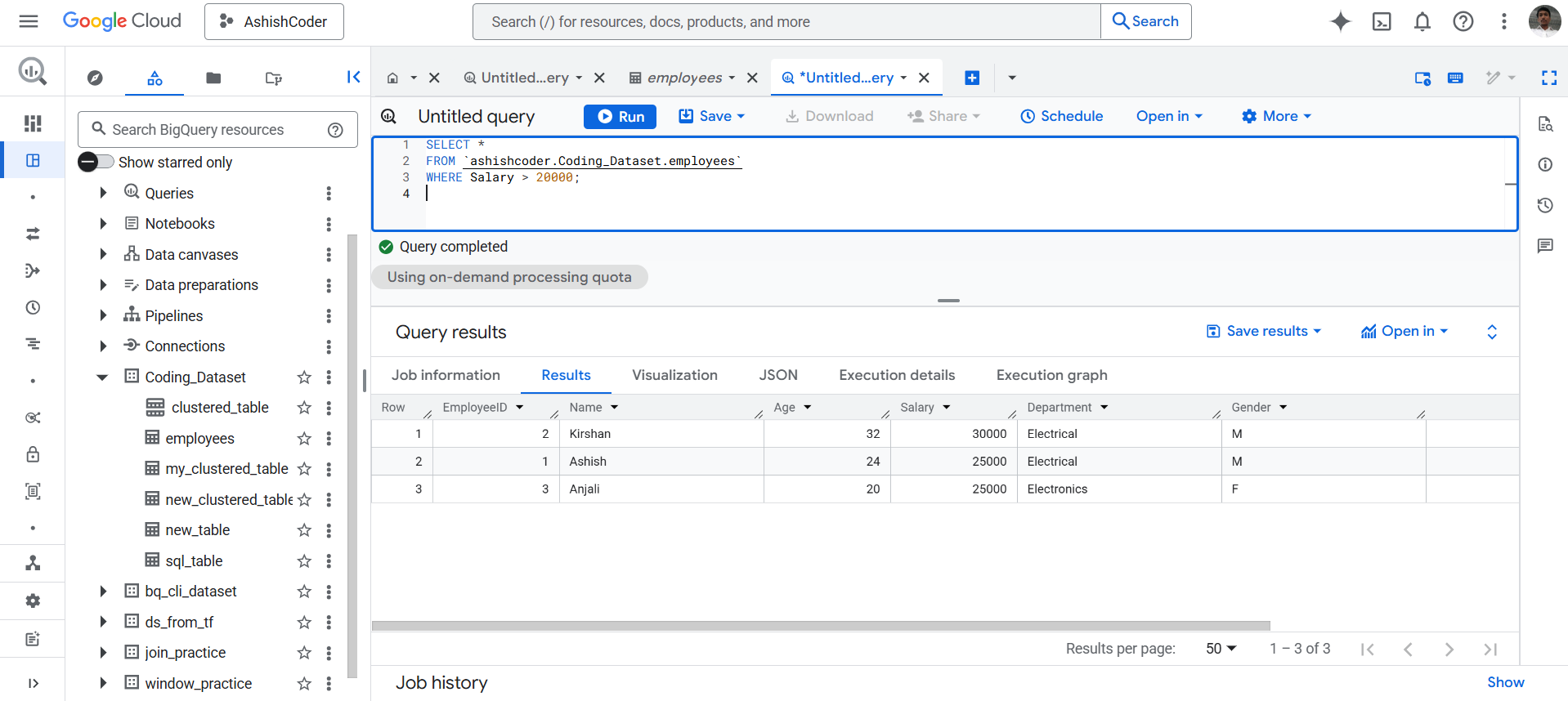Click the top Search button

(x=1146, y=21)
